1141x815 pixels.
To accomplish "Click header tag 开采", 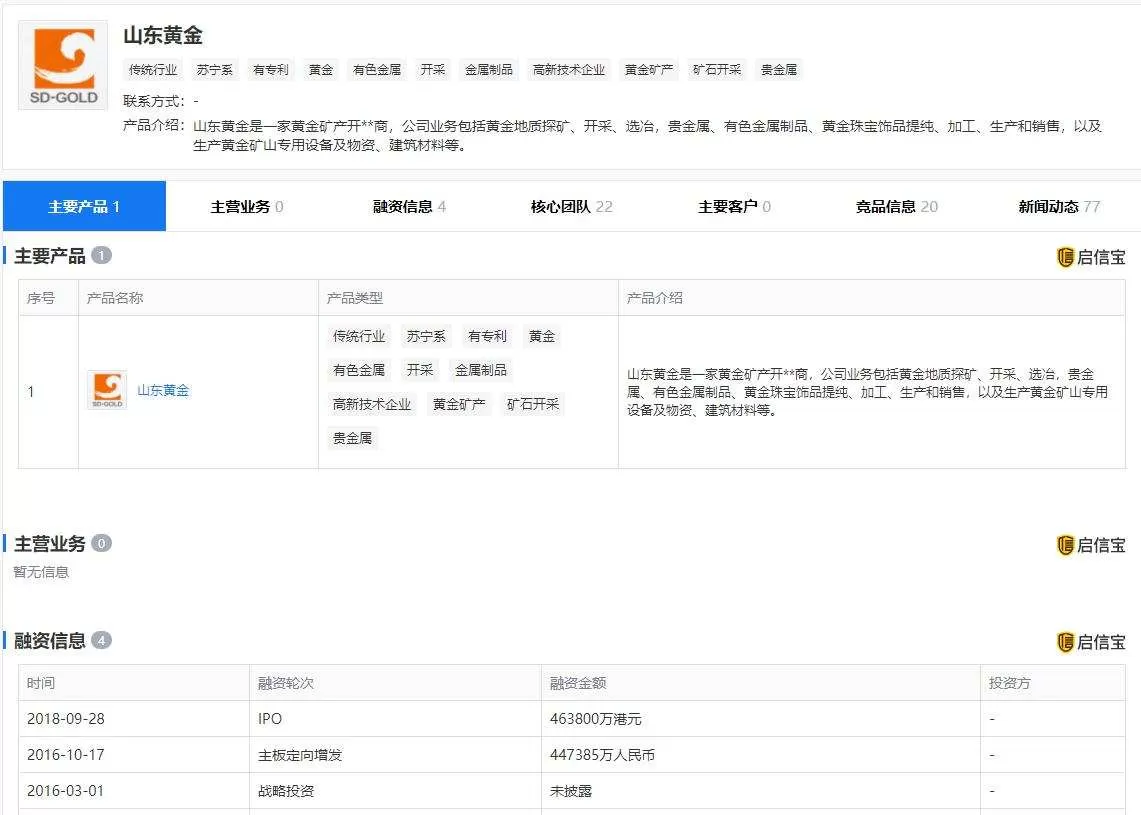I will click(432, 70).
